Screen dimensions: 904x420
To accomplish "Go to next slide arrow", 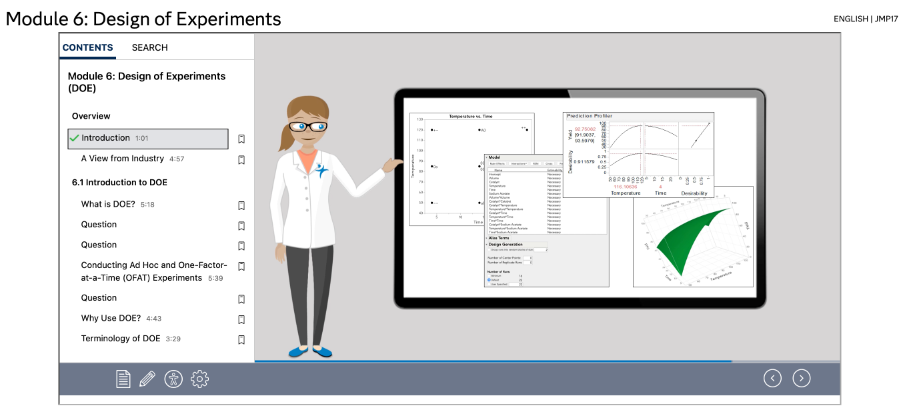I will pos(801,378).
